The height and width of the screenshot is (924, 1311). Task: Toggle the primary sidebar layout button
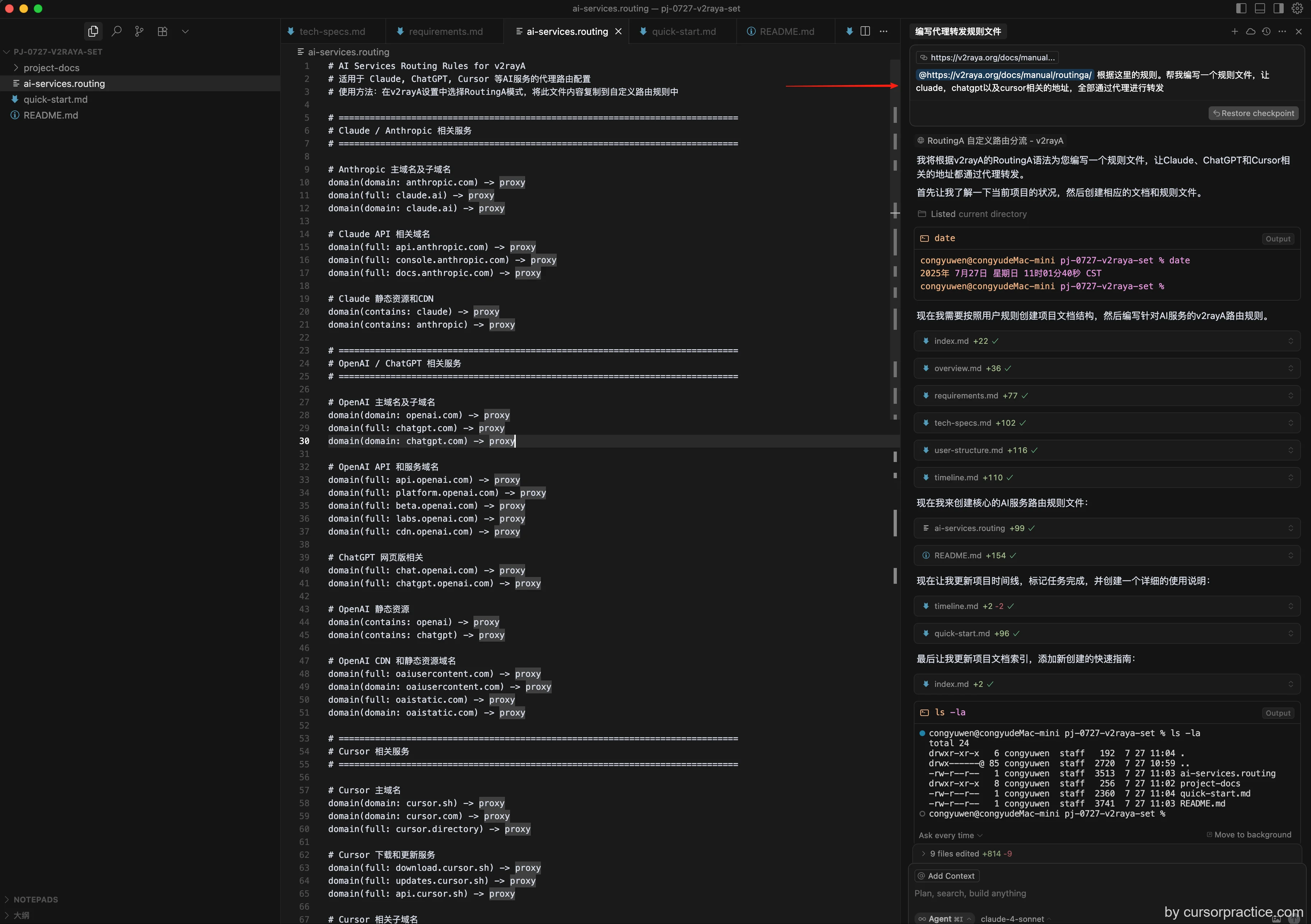click(x=1241, y=8)
